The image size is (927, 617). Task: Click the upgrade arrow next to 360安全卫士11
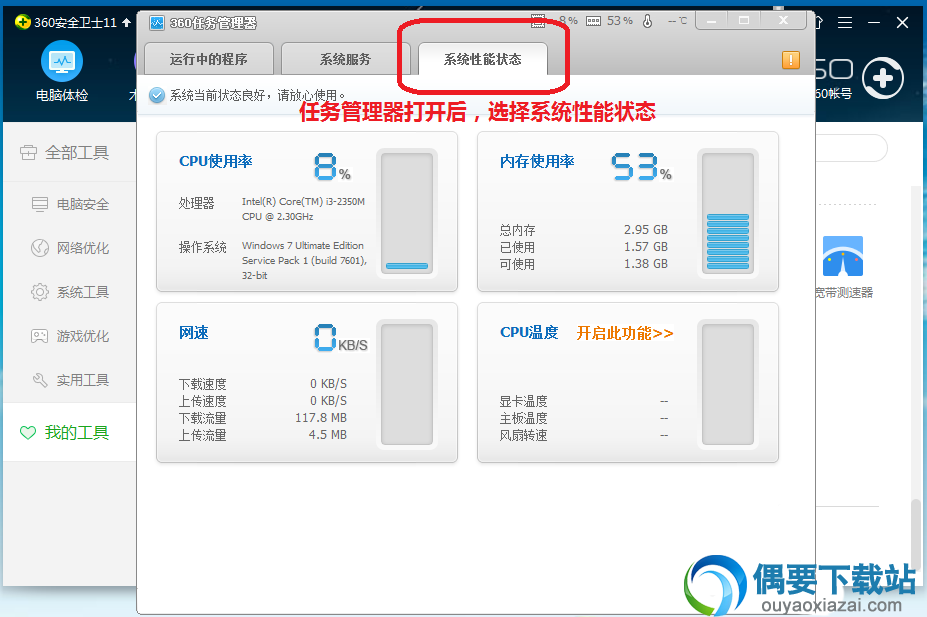click(x=127, y=22)
